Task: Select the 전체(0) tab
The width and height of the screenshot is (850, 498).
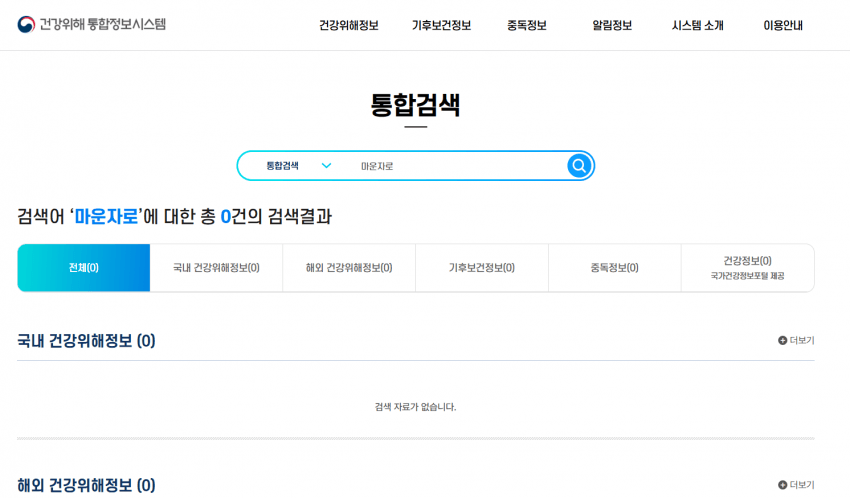Action: (83, 268)
